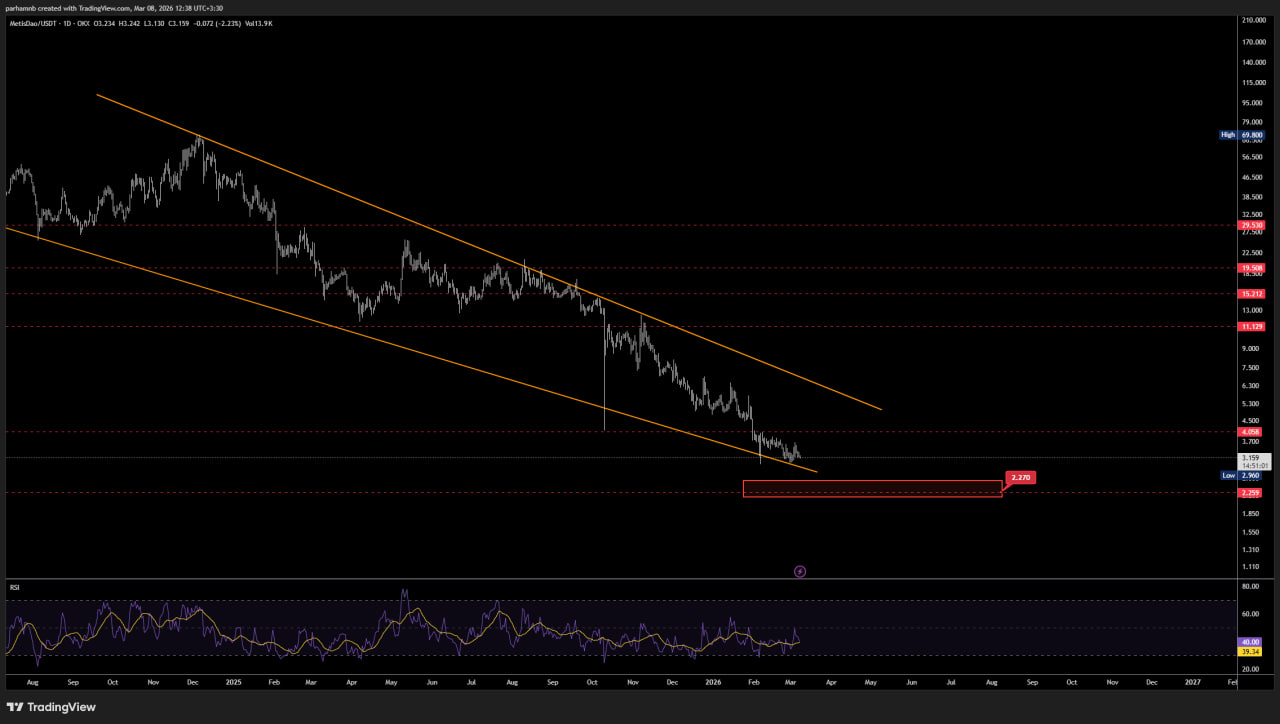Screen dimensions: 1280x724
Task: Click the 11.129 price level label
Action: pos(1252,326)
